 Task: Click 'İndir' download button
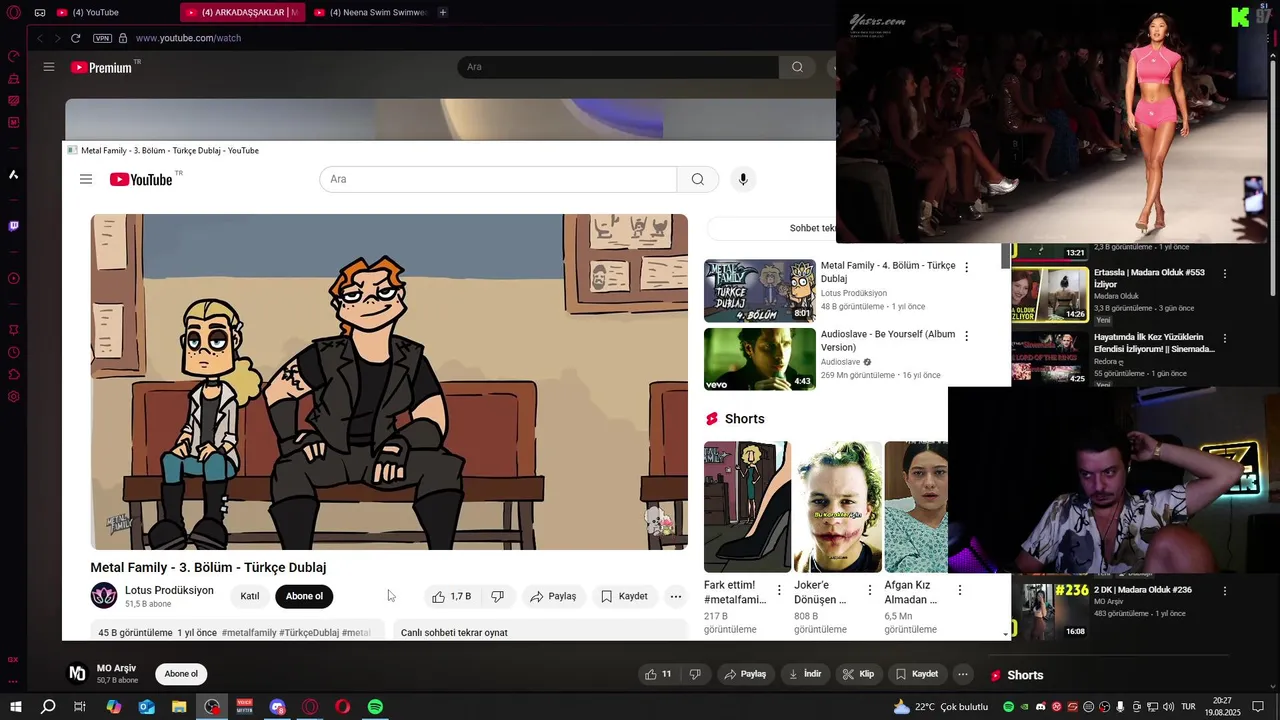805,674
